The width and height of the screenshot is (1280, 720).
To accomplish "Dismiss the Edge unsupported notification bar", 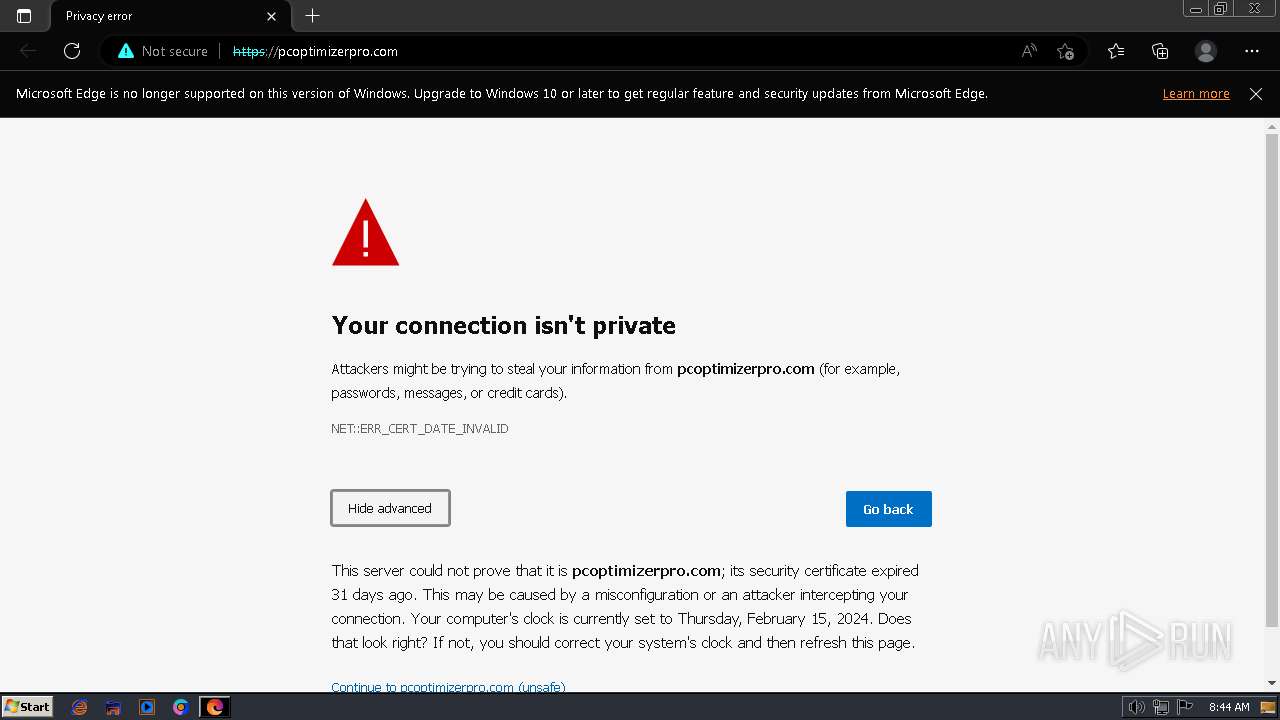I will point(1256,94).
